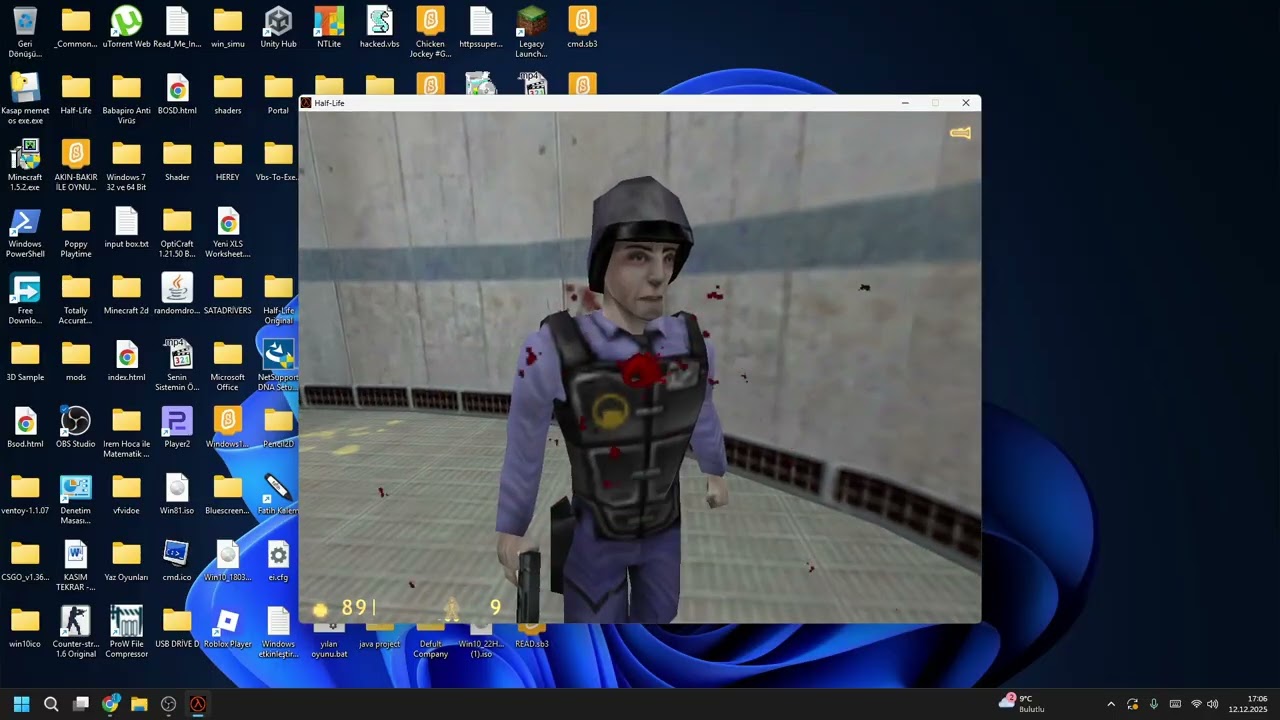Select the ei.cfg settings file
The height and width of the screenshot is (720, 1280).
point(278,562)
